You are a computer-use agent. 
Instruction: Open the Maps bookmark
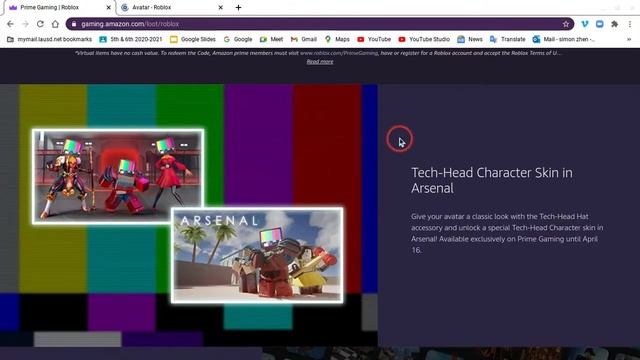(x=337, y=39)
